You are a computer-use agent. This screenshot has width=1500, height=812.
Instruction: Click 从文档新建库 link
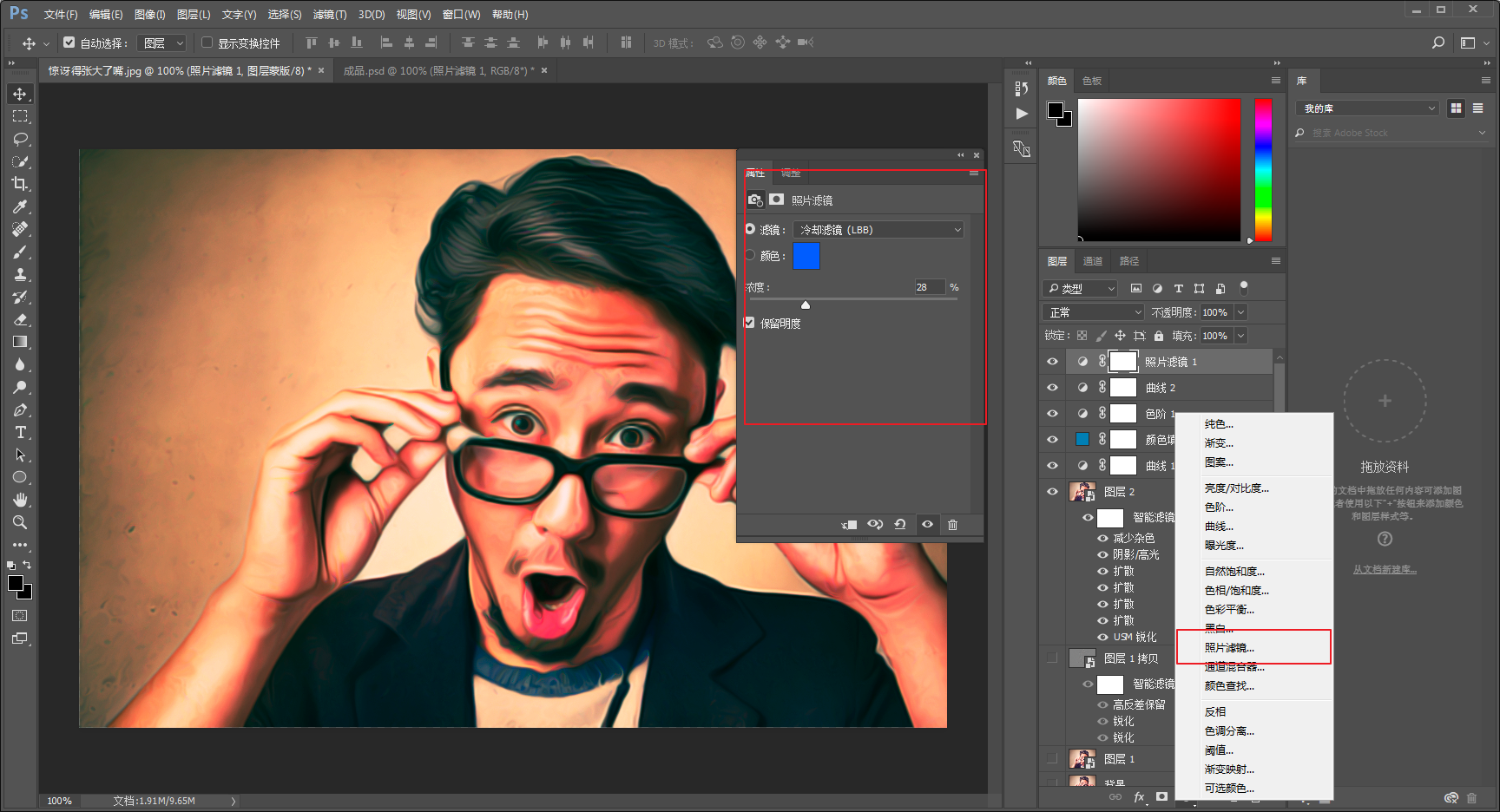click(x=1385, y=569)
